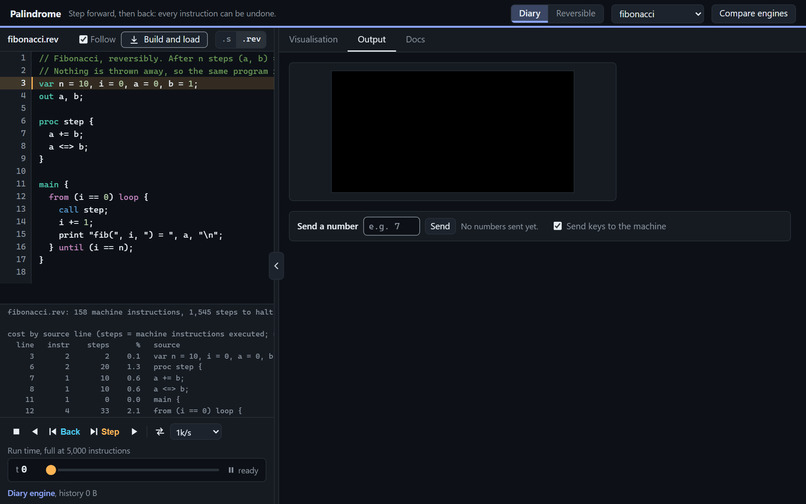806x504 pixels.
Task: Open the Visualisation tab
Action: click(x=313, y=39)
